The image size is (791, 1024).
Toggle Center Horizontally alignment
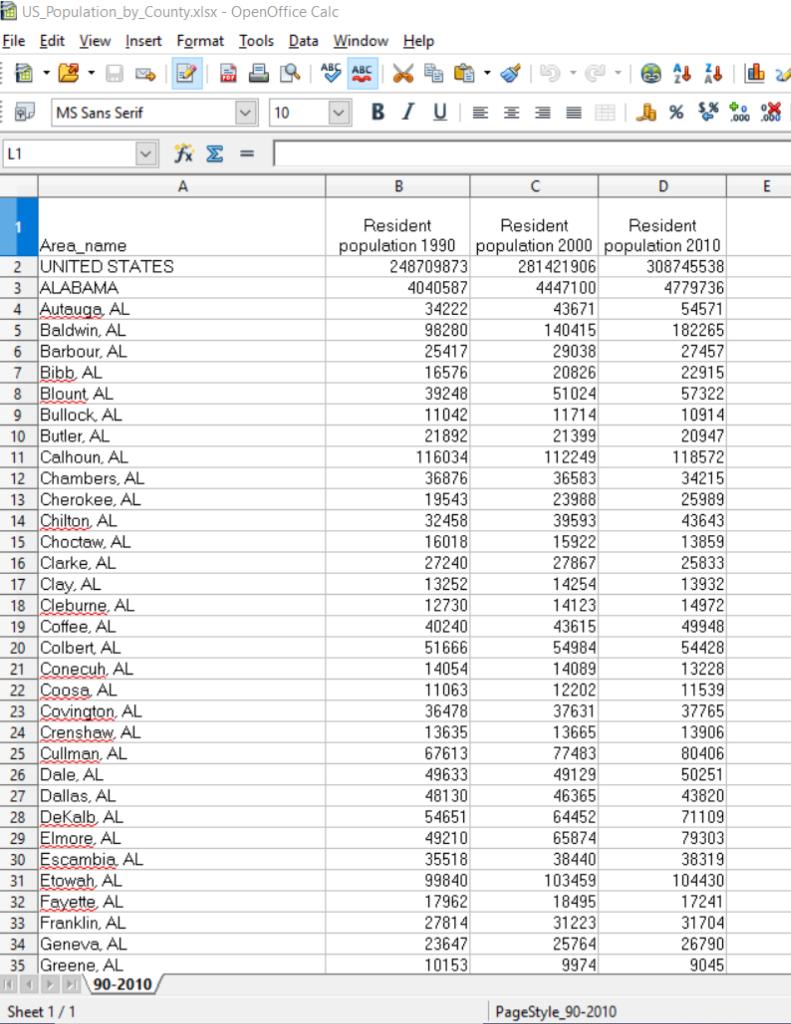[511, 113]
